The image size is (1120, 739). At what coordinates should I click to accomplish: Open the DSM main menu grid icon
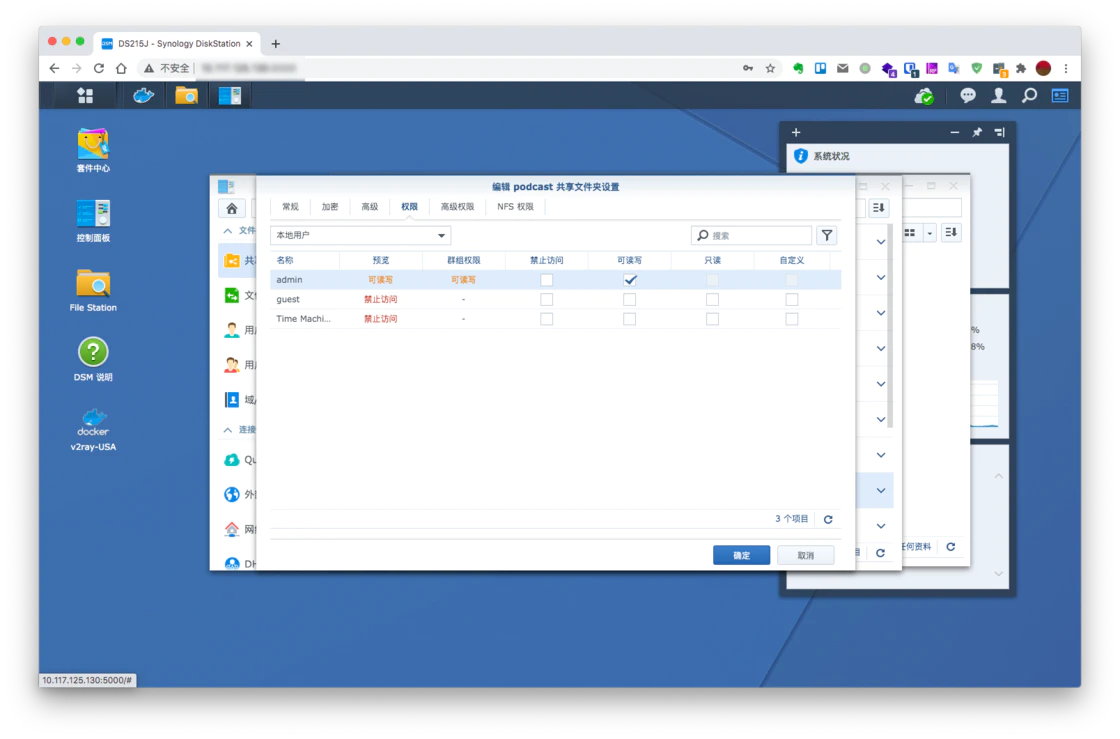[x=85, y=96]
